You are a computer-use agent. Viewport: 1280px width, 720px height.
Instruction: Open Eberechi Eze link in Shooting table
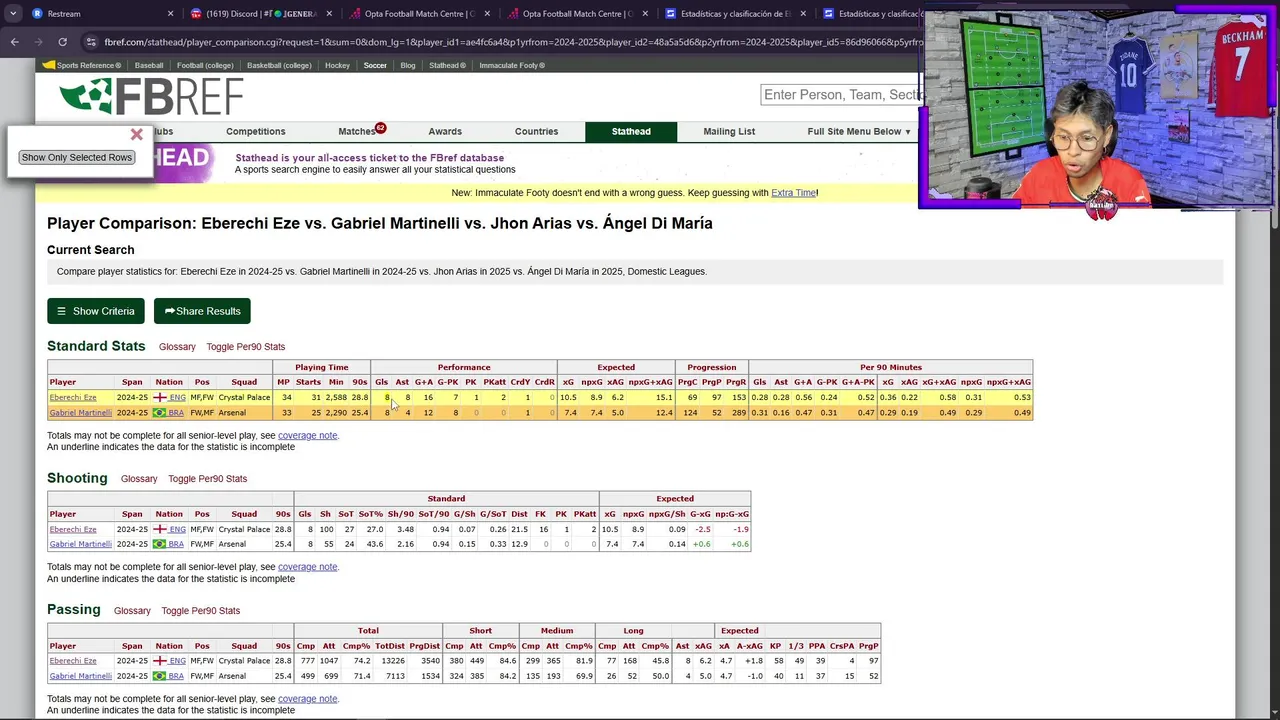pyautogui.click(x=73, y=529)
